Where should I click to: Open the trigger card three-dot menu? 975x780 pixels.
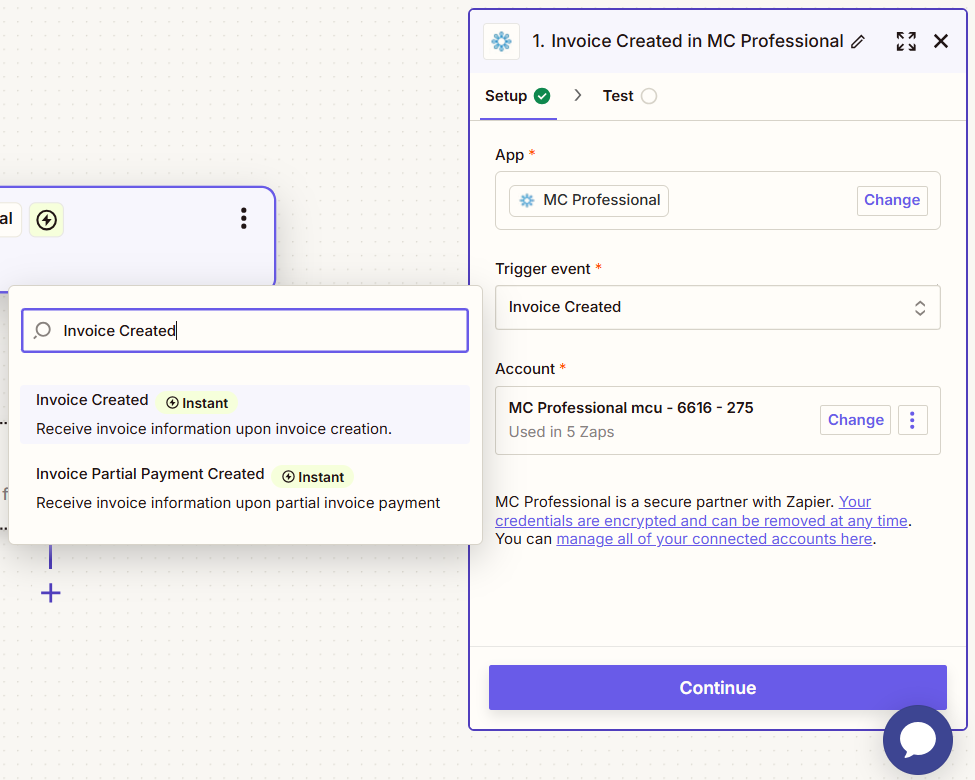click(244, 218)
